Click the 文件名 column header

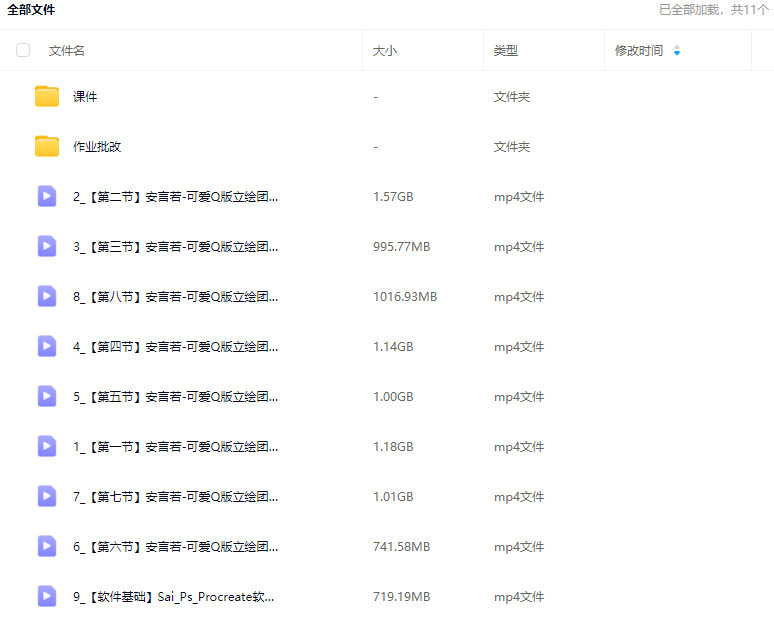(x=67, y=51)
